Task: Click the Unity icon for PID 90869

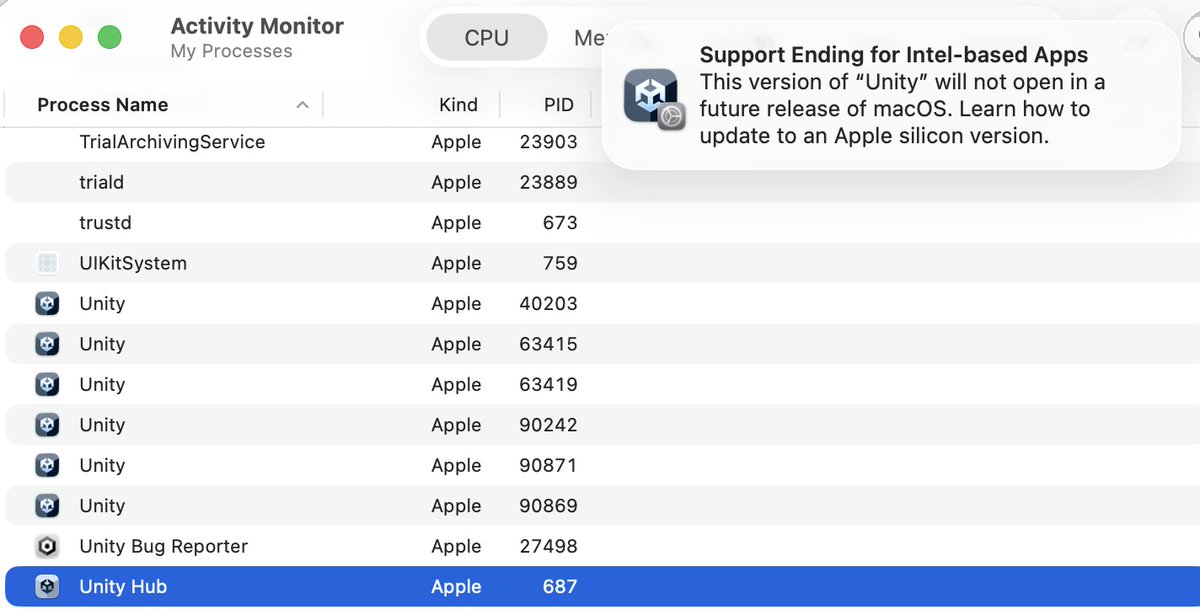Action: 47,506
